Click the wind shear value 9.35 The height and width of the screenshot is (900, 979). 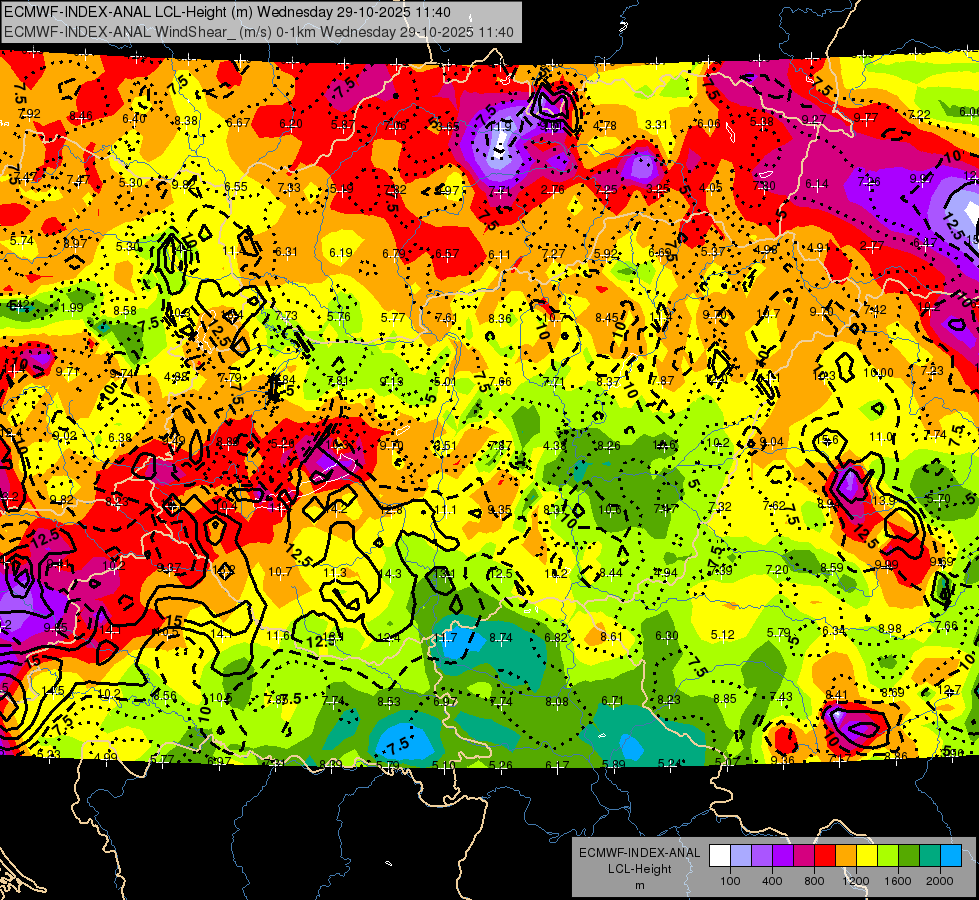coord(499,510)
